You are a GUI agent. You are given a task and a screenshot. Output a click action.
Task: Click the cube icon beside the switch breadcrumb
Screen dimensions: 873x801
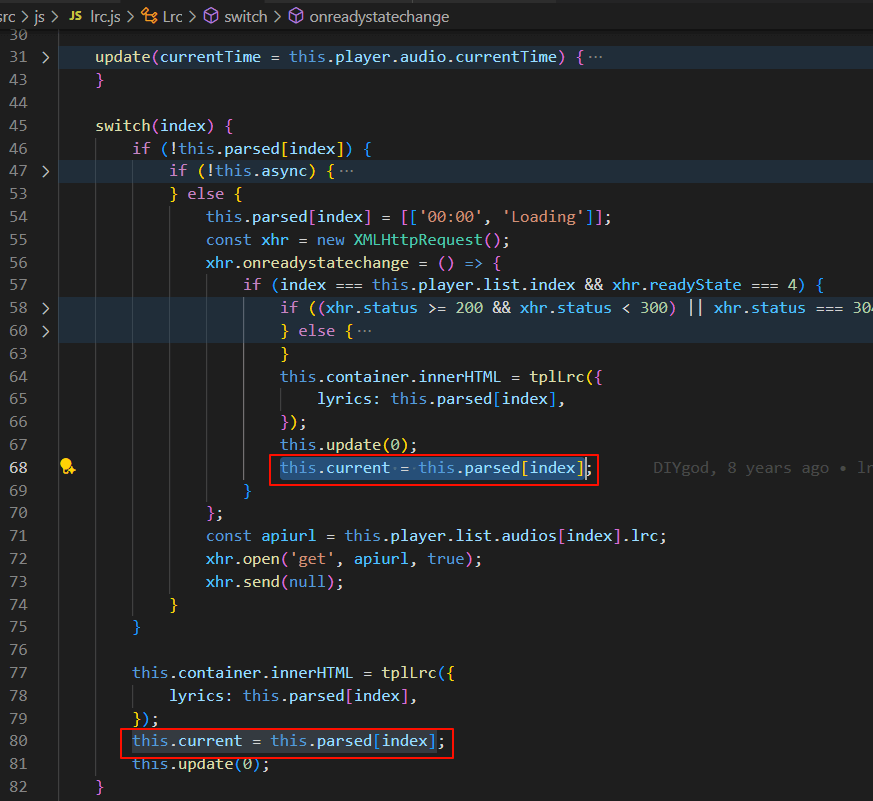(x=211, y=16)
